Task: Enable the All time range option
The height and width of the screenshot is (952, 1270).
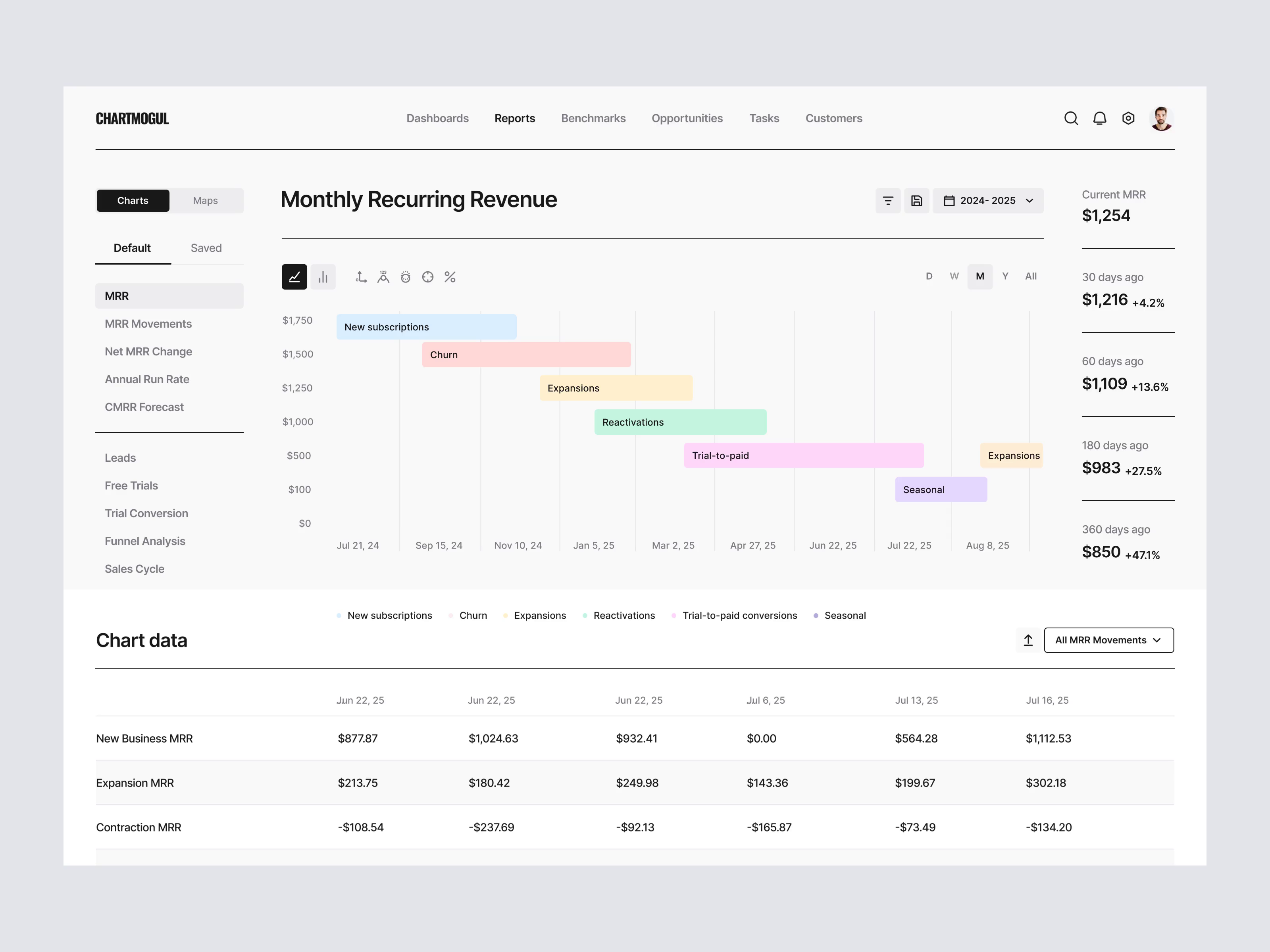Action: click(x=1031, y=276)
